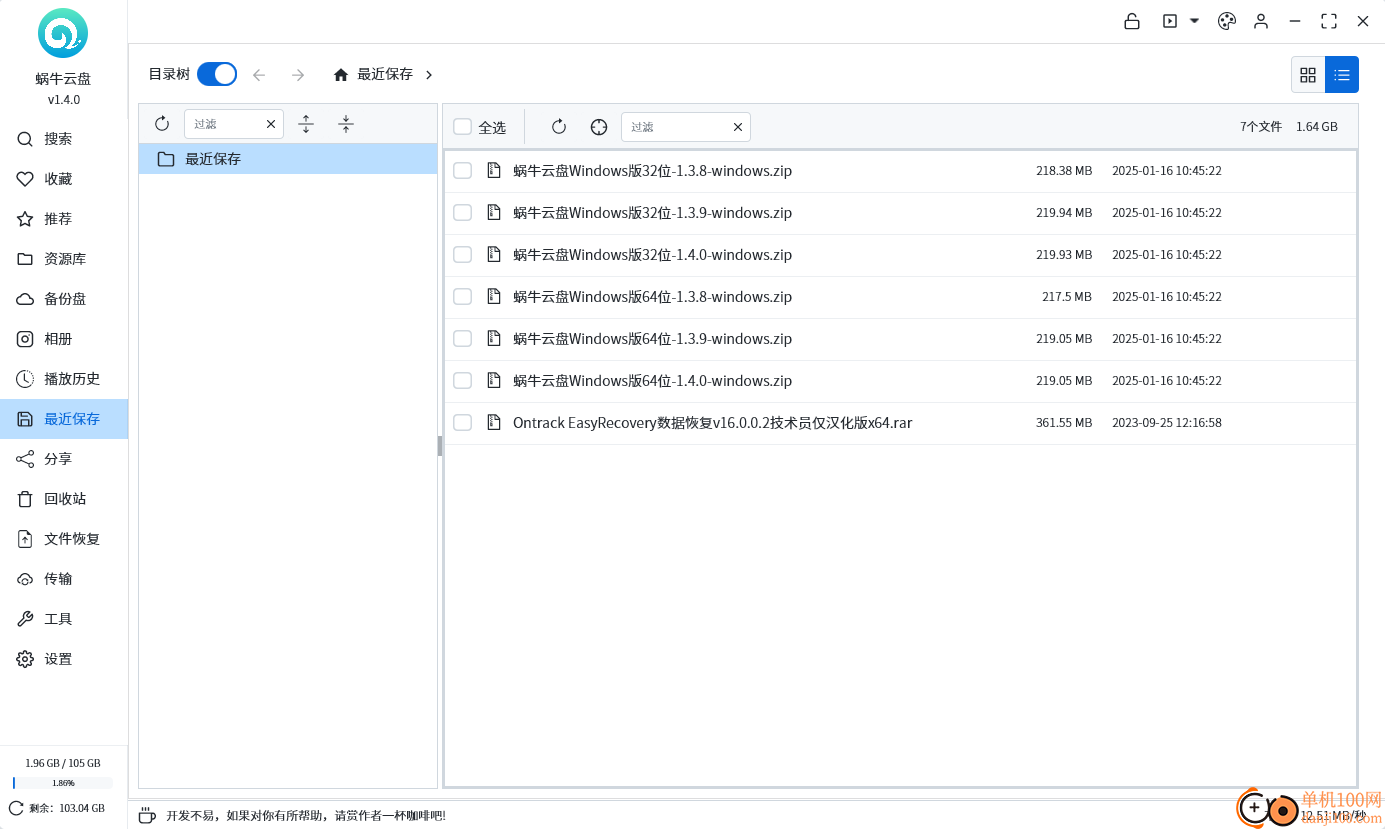This screenshot has height=829, width=1385.
Task: Open the theme palette icon
Action: (1227, 21)
